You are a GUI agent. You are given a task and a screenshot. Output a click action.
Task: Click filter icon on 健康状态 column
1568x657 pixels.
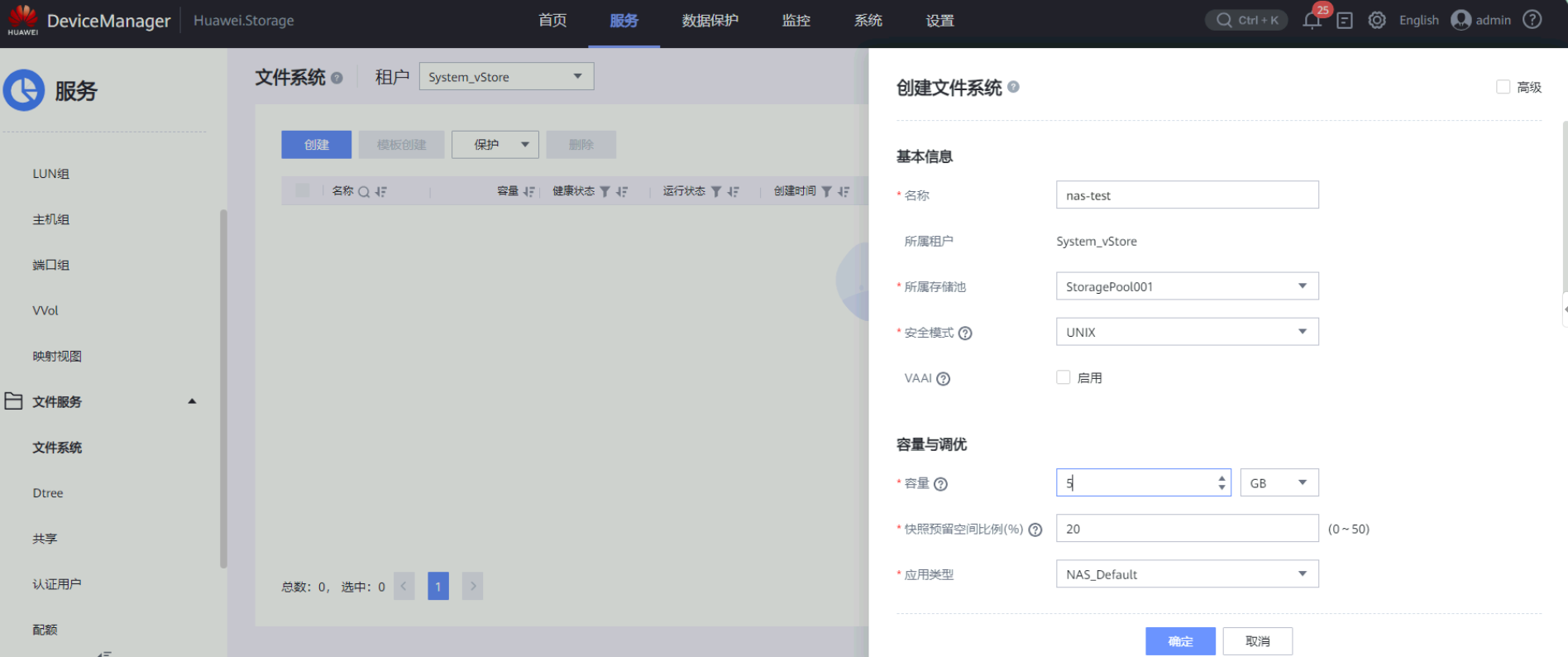click(605, 192)
